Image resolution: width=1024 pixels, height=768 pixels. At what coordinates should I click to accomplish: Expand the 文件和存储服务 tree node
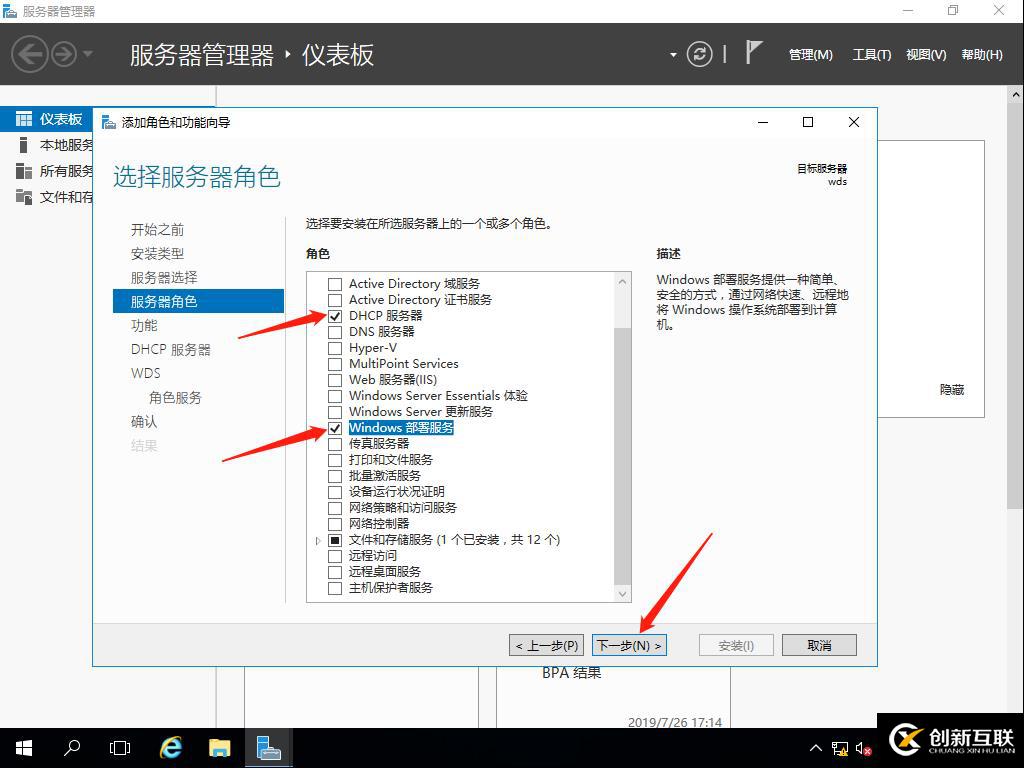pos(317,539)
